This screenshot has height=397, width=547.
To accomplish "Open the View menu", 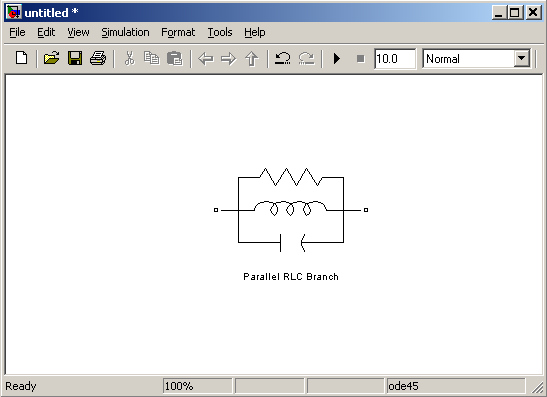I will pos(78,32).
